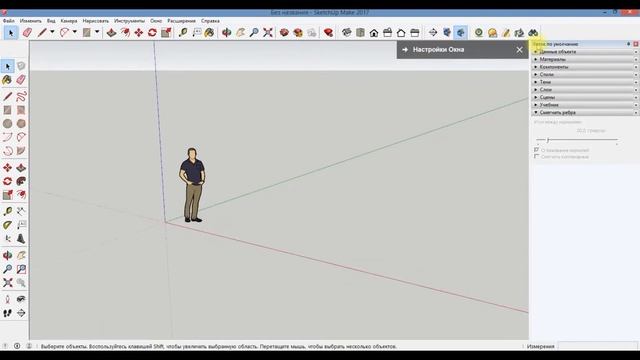640x360 pixels.
Task: Select the Zoom Window tool
Action: click(21, 269)
